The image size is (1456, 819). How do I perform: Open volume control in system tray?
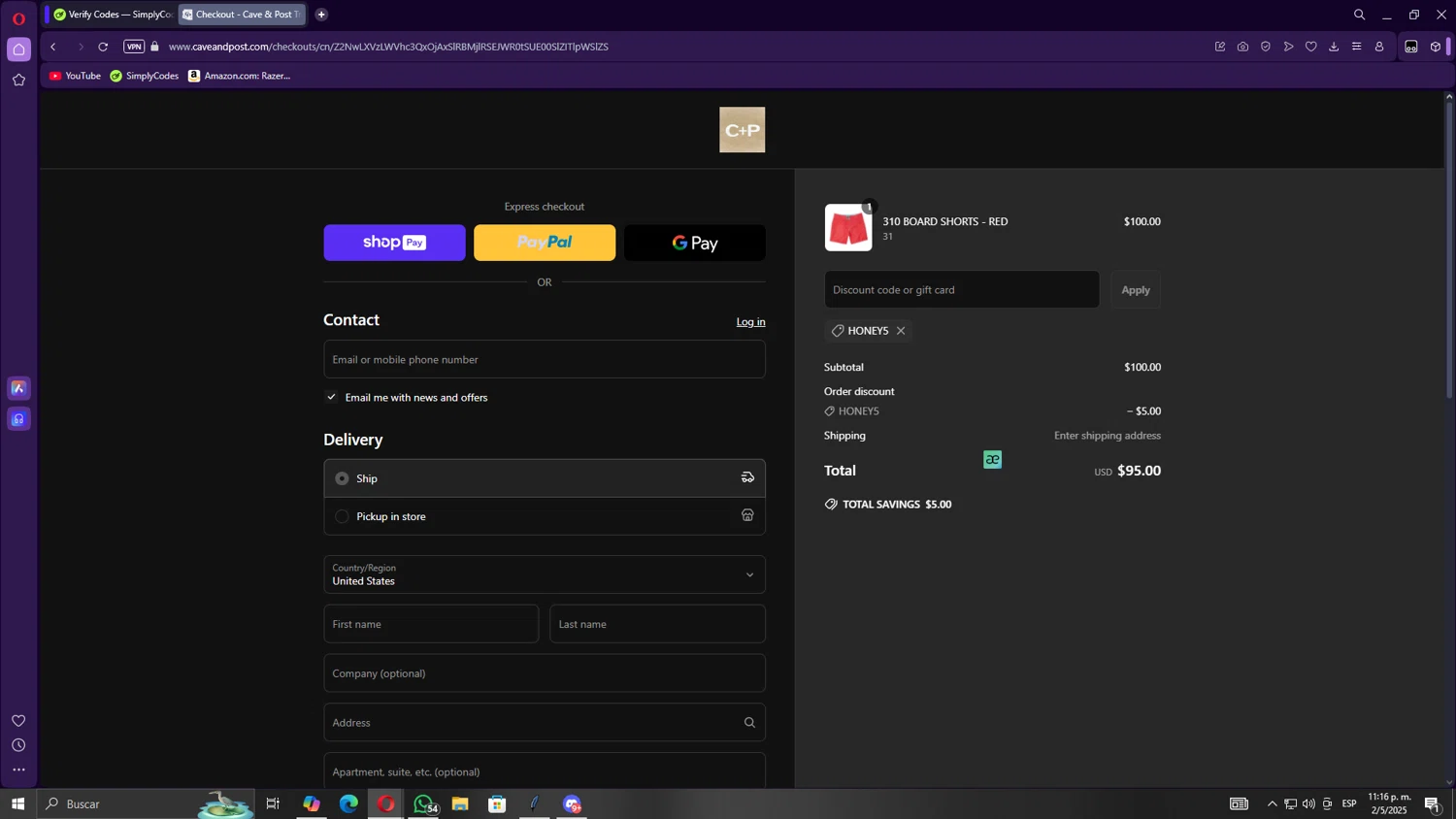1308,803
